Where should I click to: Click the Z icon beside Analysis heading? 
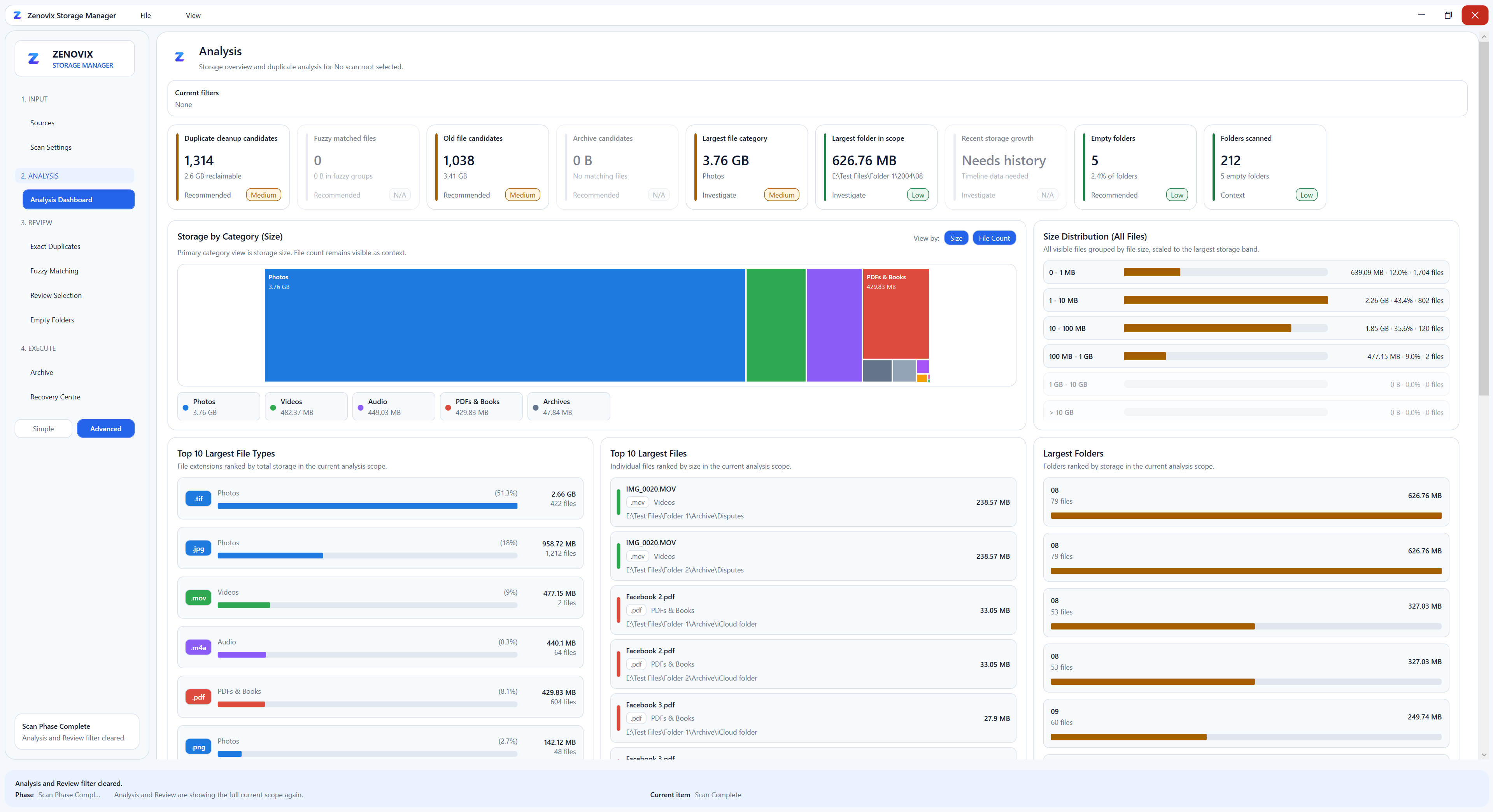pos(180,57)
